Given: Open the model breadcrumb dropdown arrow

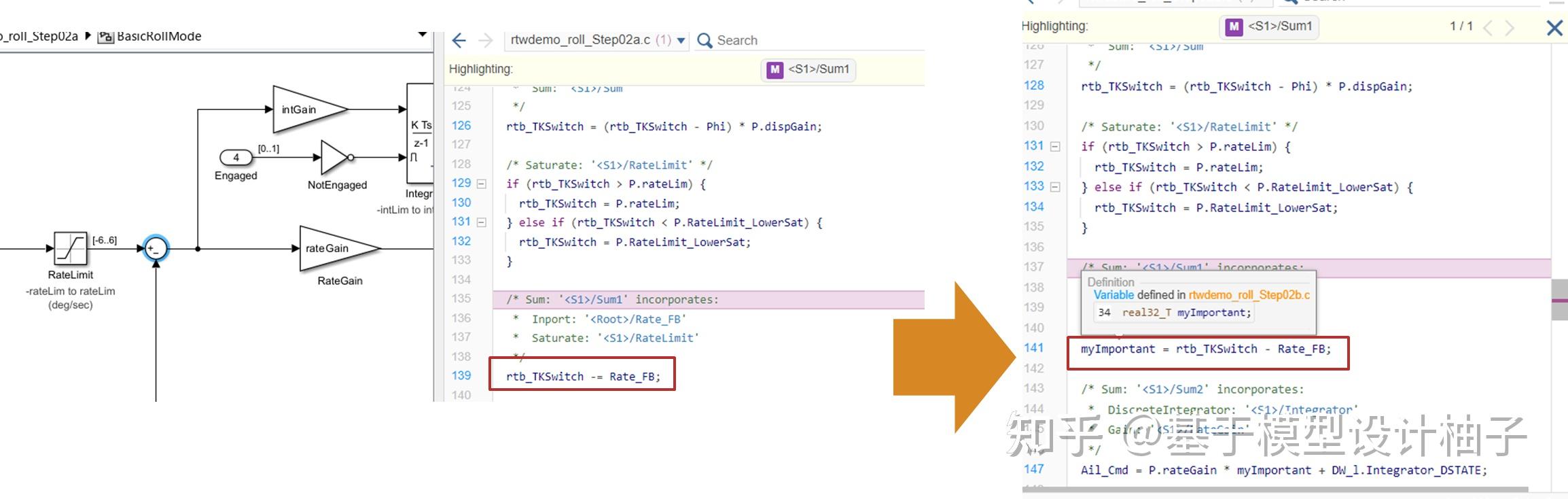Looking at the screenshot, I should (x=423, y=34).
